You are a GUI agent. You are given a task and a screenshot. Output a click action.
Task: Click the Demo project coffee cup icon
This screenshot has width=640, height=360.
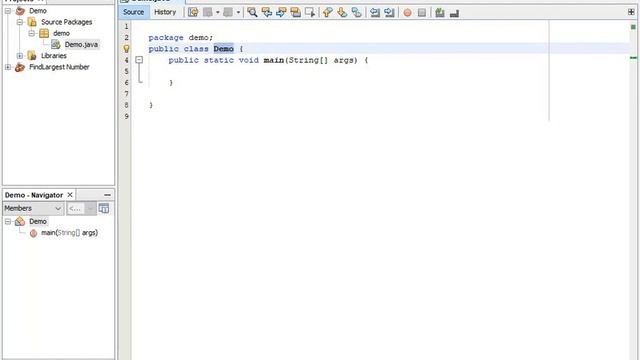tap(20, 11)
